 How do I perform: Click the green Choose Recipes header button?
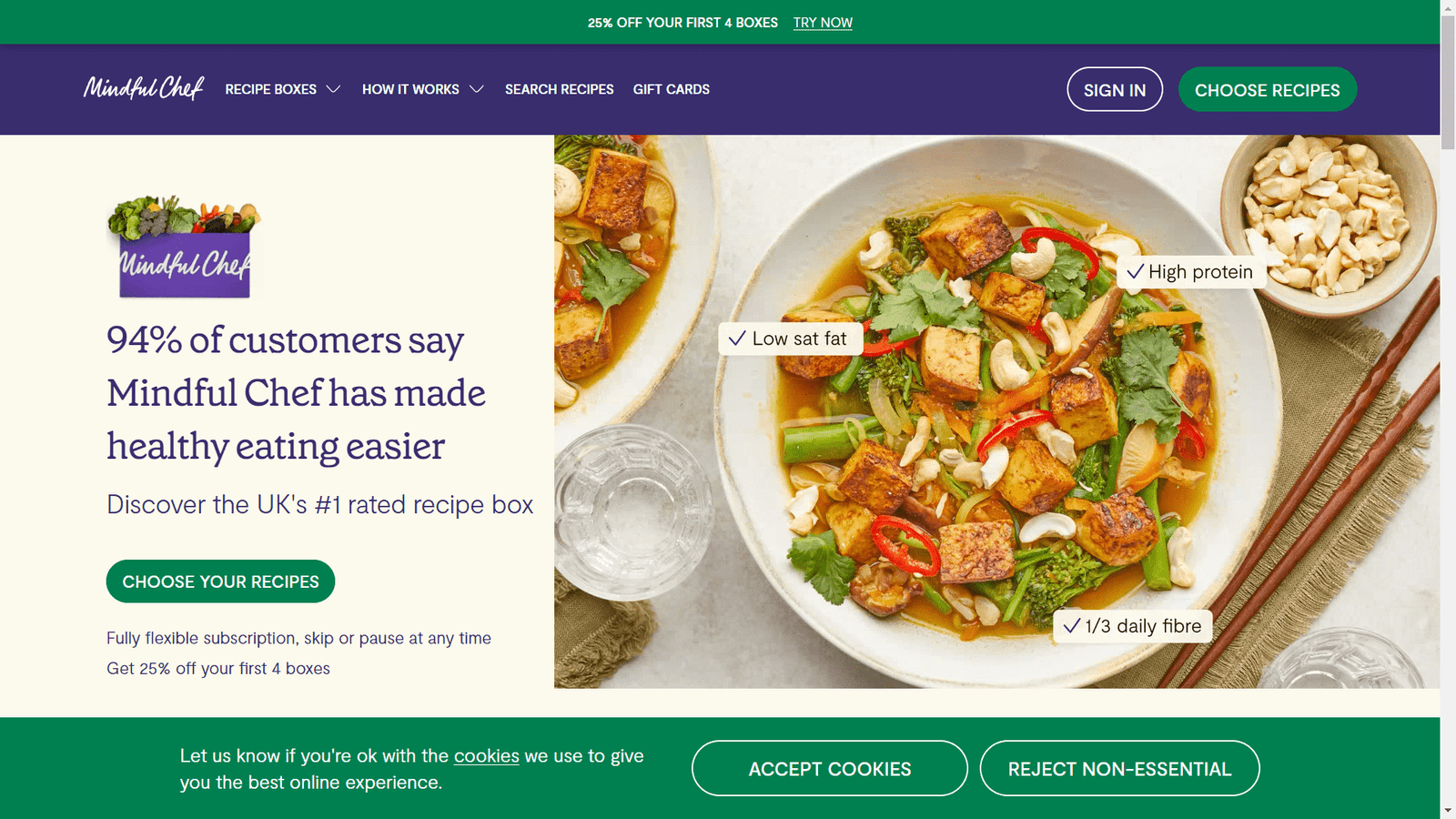tap(1267, 90)
